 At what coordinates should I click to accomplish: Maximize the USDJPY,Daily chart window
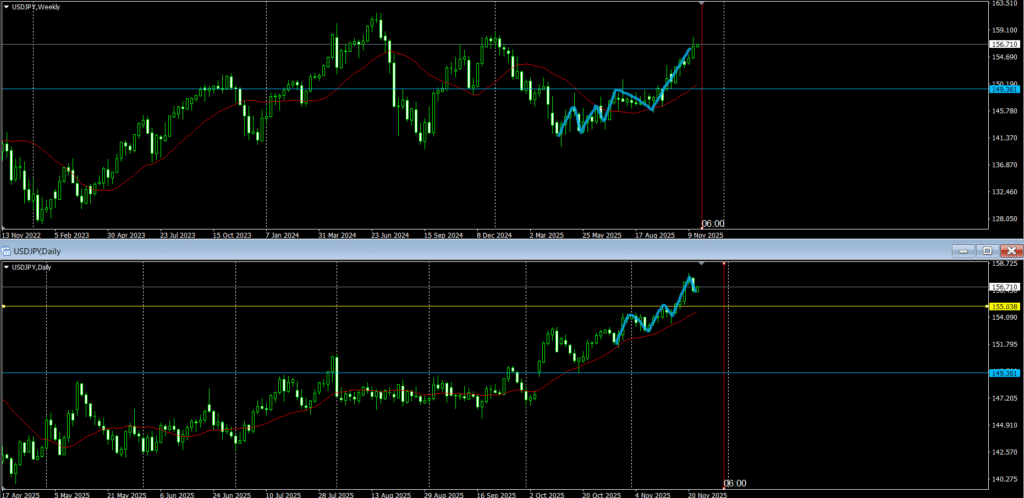click(987, 250)
